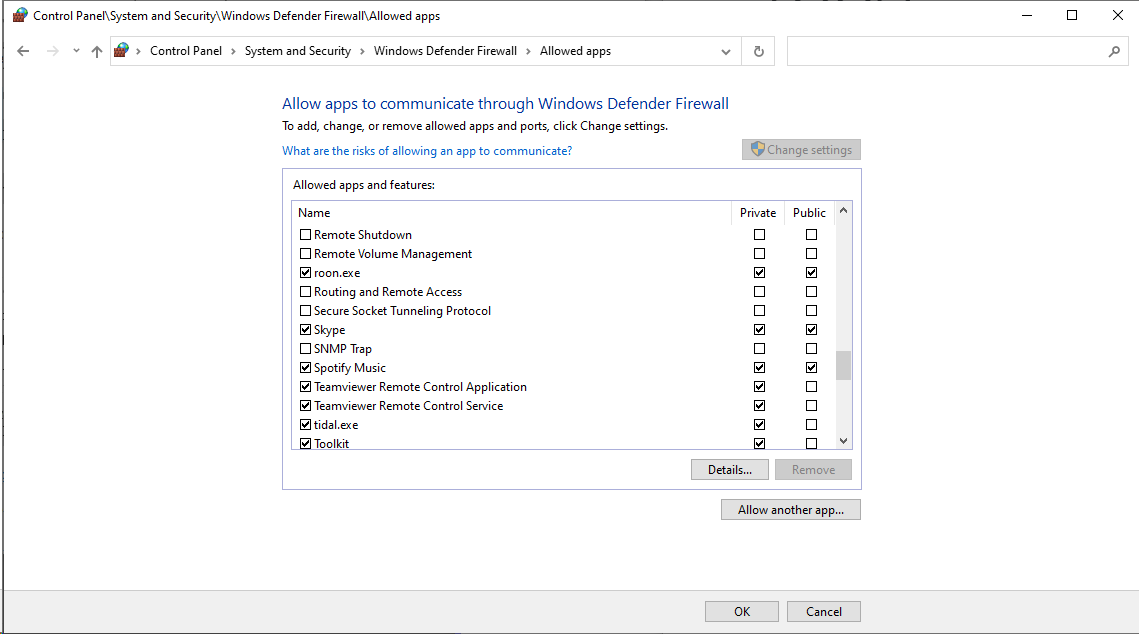
Task: Click inside the Control Panel search box
Action: [945, 51]
